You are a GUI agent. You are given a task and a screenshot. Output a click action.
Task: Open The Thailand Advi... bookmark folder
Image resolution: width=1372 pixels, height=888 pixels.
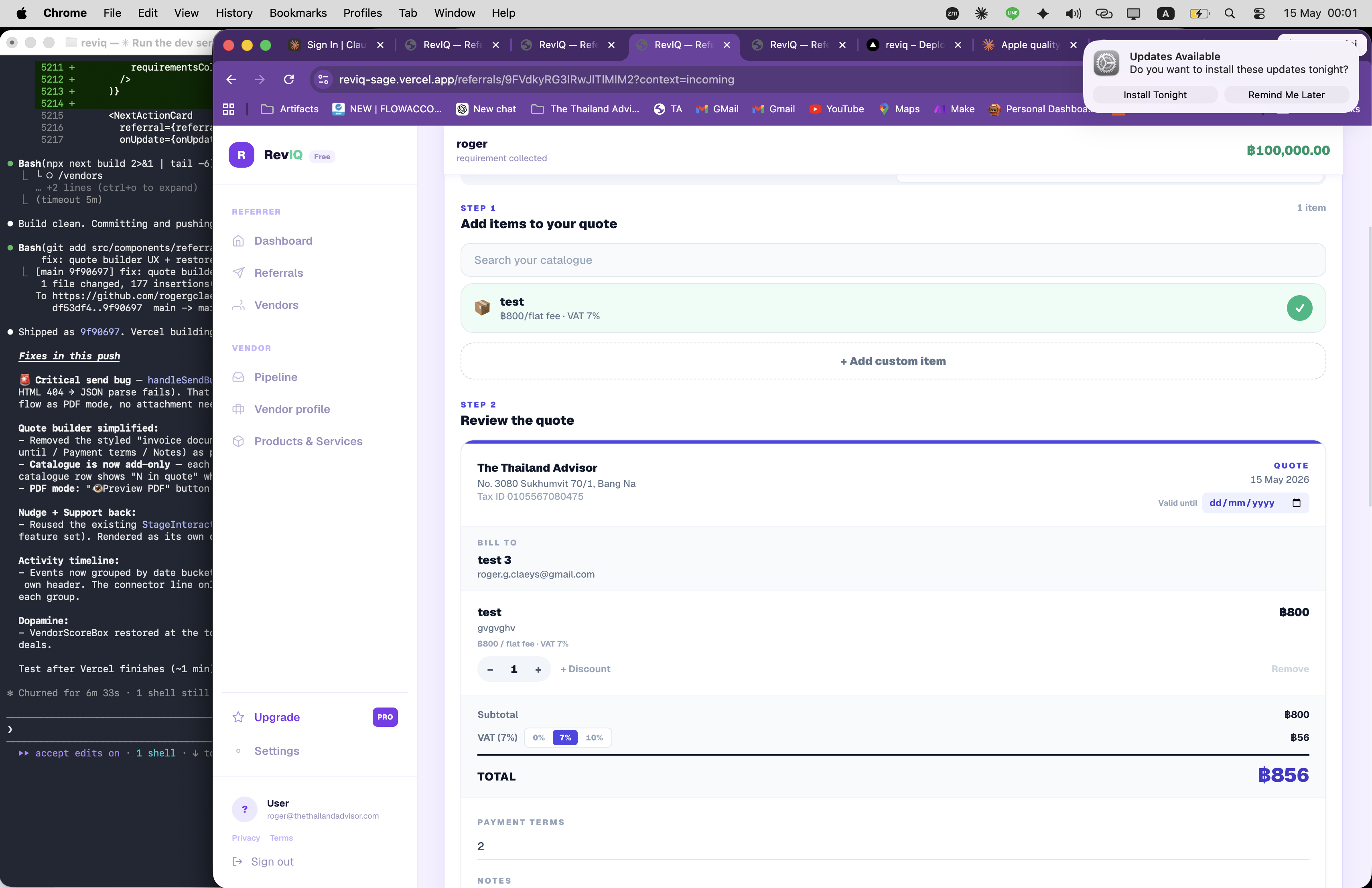[x=586, y=109]
